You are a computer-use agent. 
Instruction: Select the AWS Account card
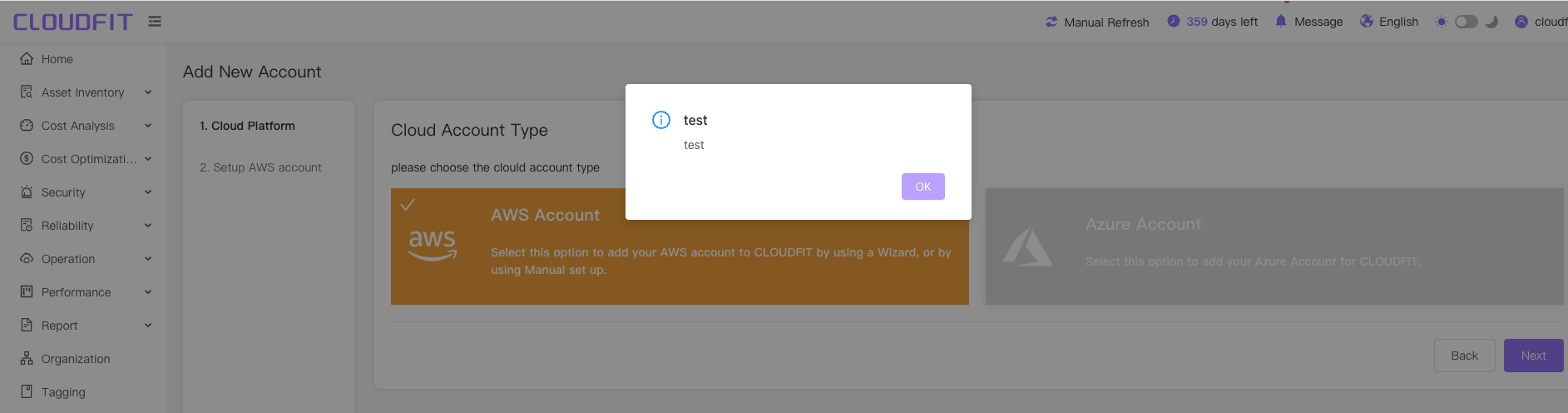[680, 246]
